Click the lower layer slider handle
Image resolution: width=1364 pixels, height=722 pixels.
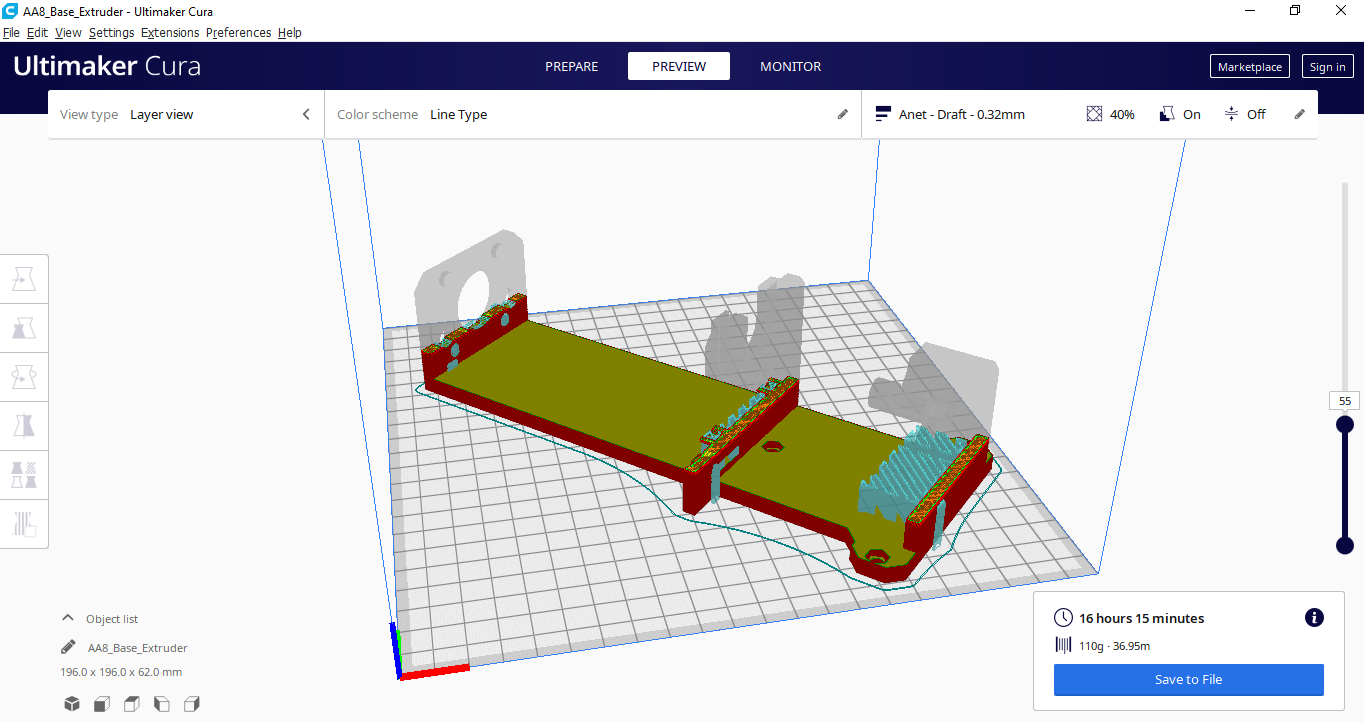coord(1345,545)
